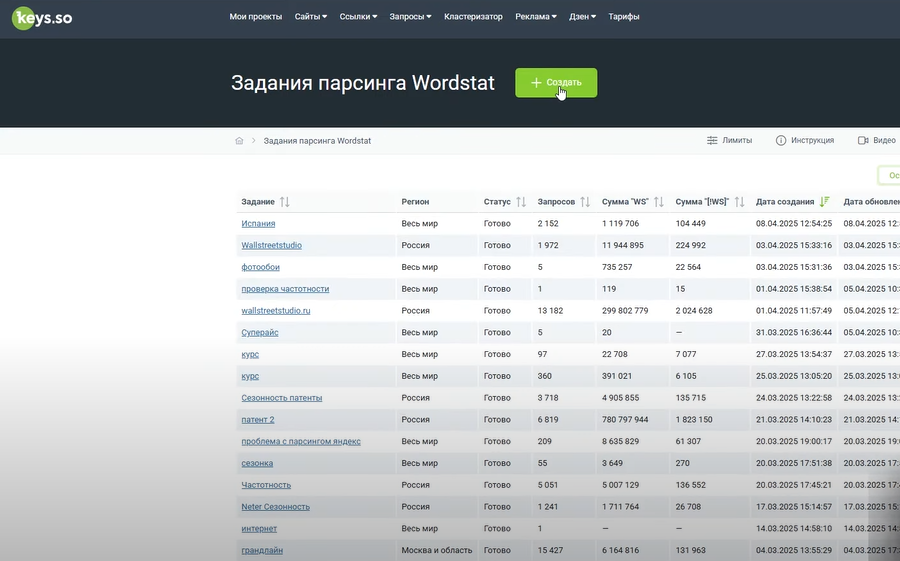900x561 pixels.
Task: Sort by Сумма "[!WS]" column arrows
Action: point(739,202)
